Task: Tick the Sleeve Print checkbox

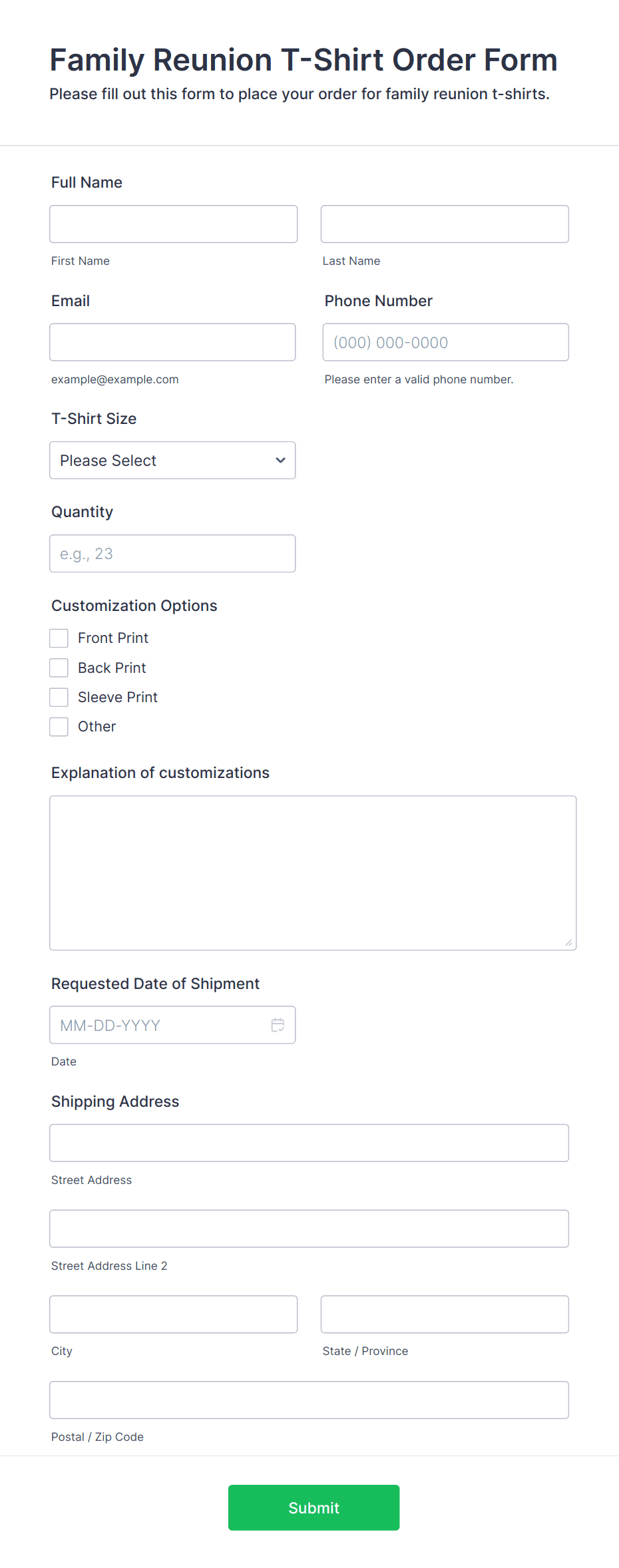Action: pyautogui.click(x=59, y=697)
